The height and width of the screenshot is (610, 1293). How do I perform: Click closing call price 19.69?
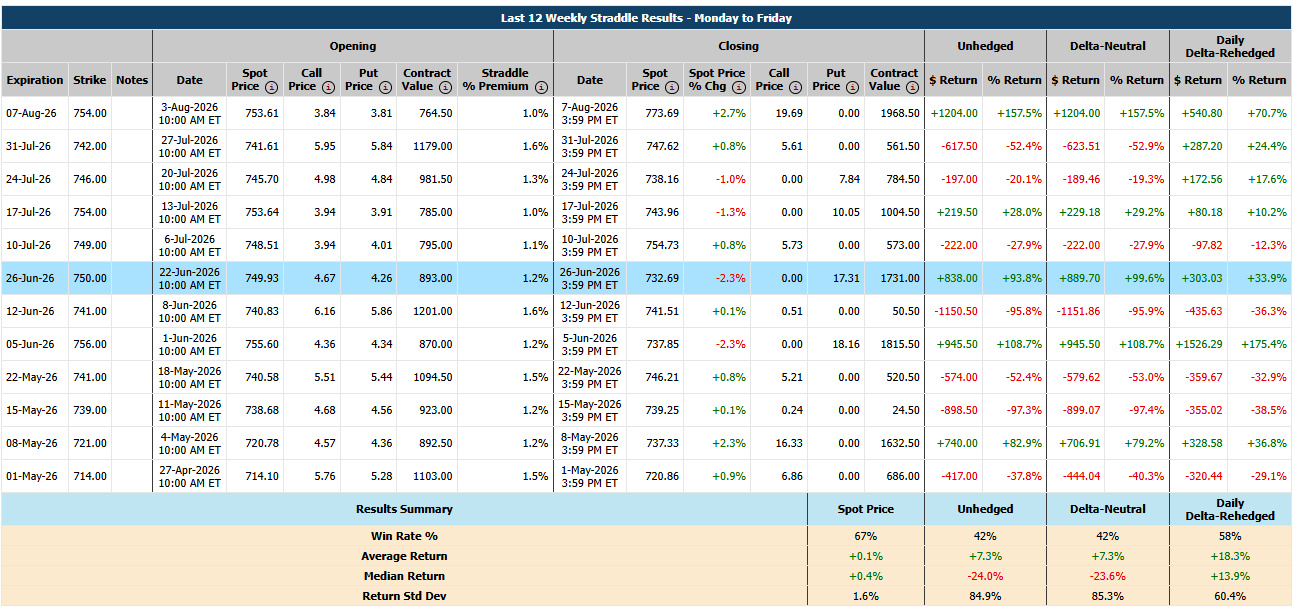789,113
